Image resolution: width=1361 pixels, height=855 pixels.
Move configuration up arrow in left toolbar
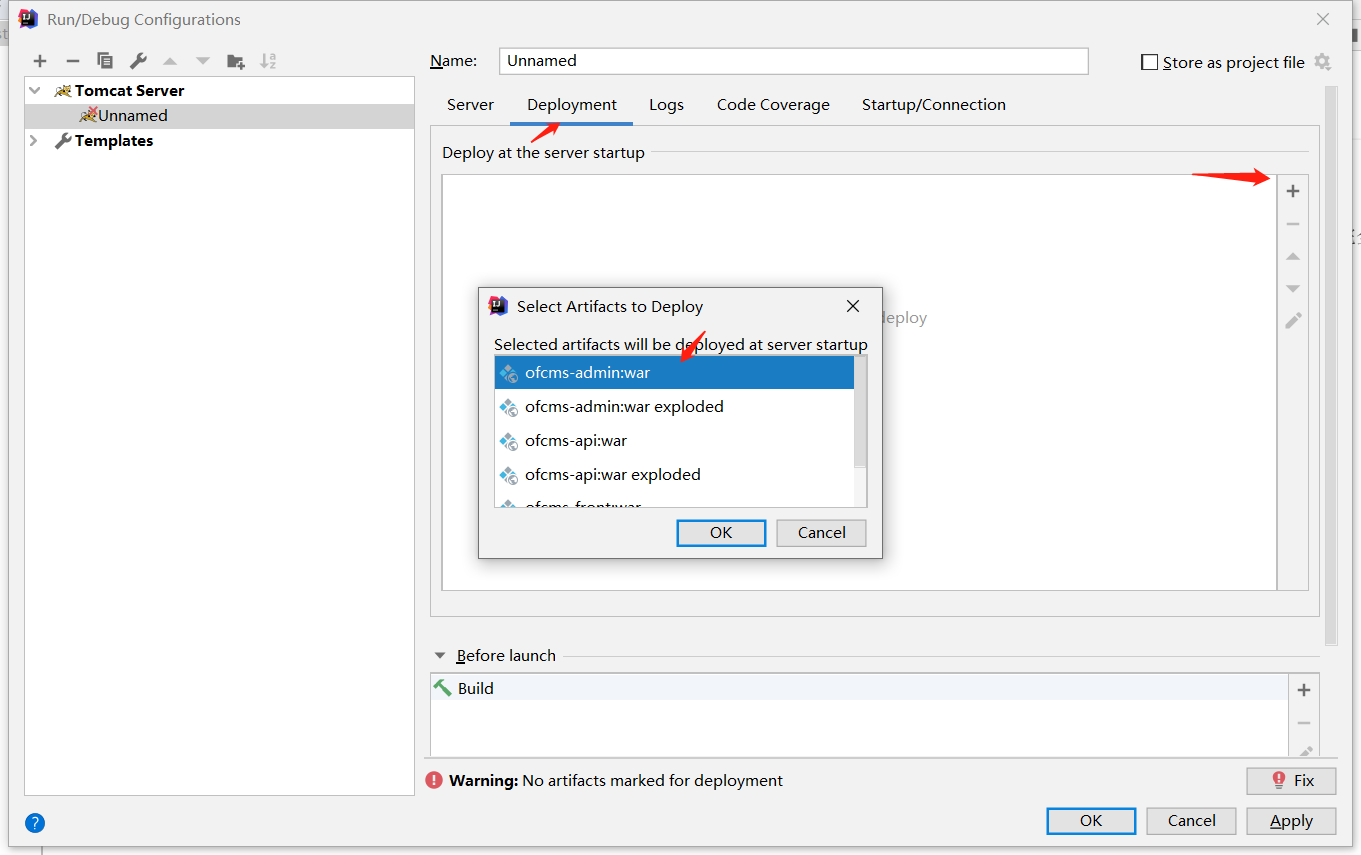(170, 61)
